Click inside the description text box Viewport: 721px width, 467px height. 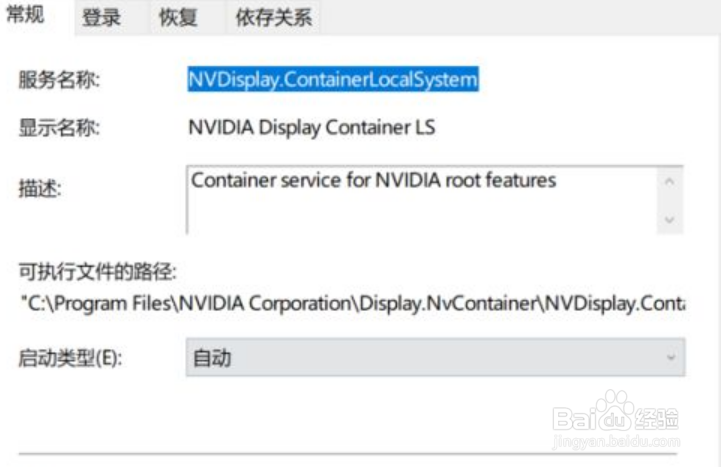[x=420, y=200]
